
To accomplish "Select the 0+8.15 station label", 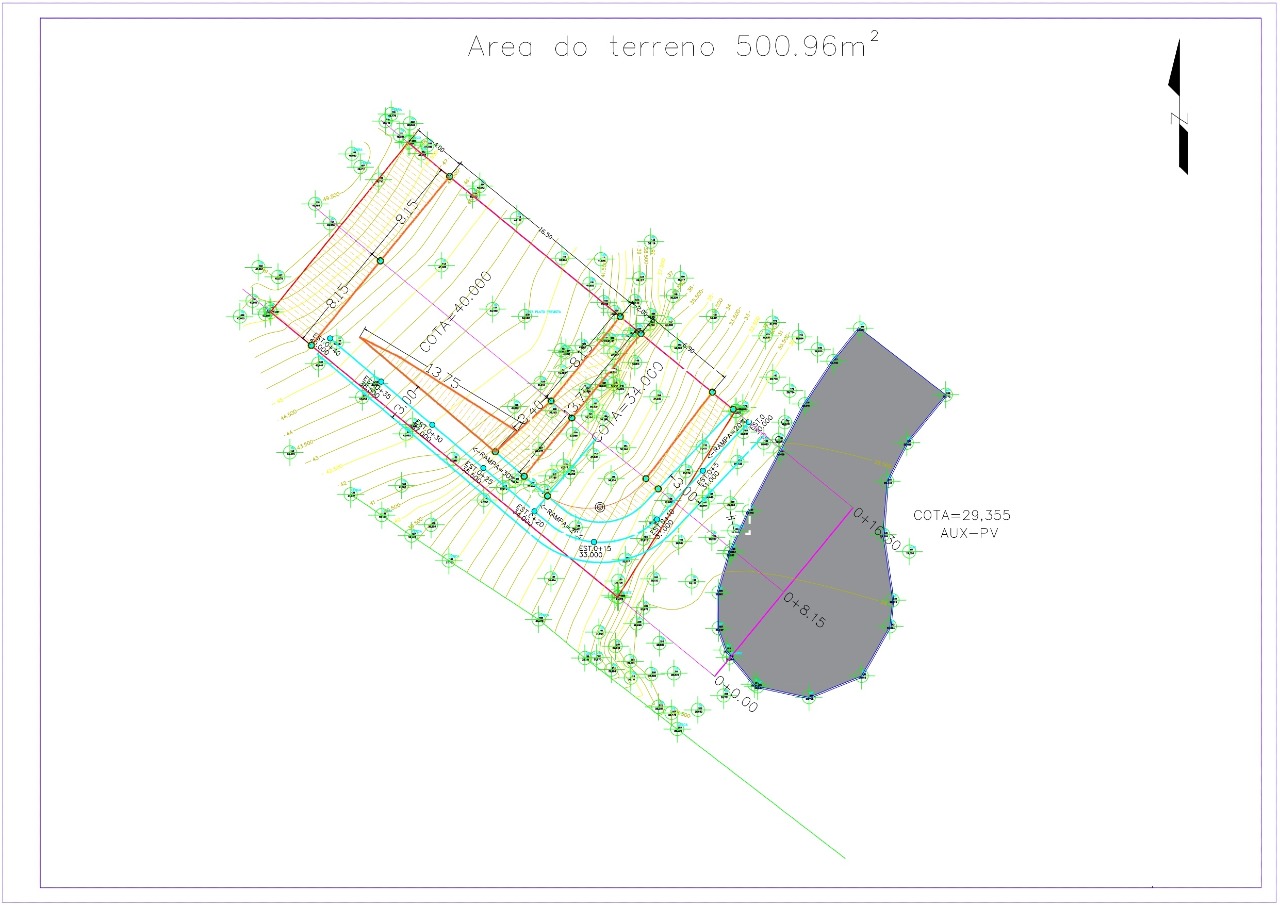I will [x=805, y=608].
